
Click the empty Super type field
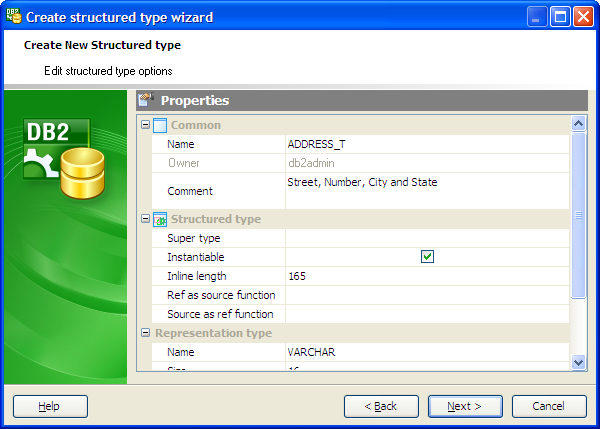tap(427, 238)
